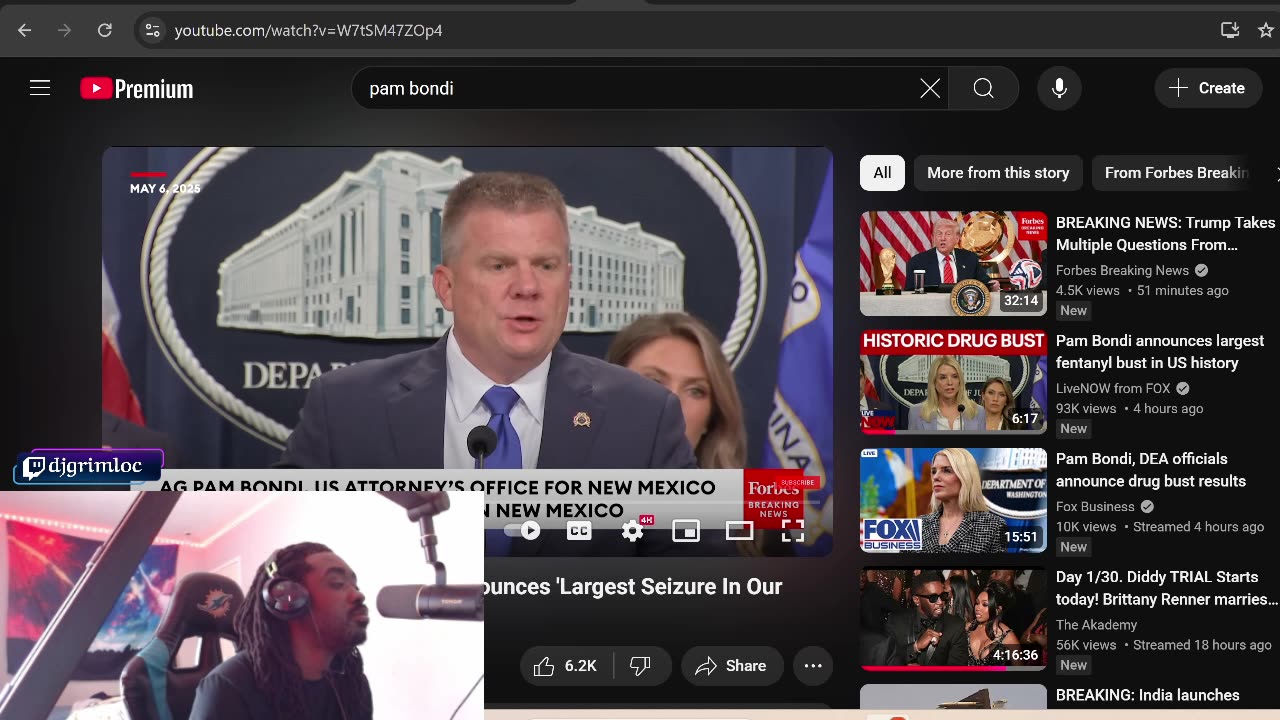Select the 'All' filter chip
1280x720 pixels.
click(x=882, y=173)
